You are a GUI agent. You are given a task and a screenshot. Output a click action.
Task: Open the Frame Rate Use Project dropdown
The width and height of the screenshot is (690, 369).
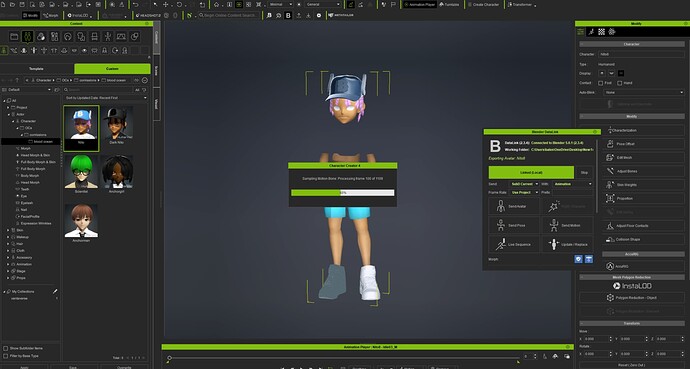(x=525, y=192)
